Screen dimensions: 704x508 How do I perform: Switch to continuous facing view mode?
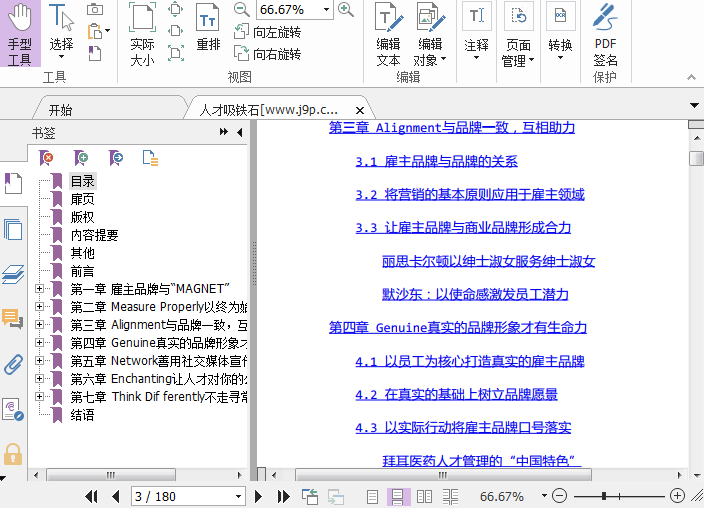coord(450,496)
